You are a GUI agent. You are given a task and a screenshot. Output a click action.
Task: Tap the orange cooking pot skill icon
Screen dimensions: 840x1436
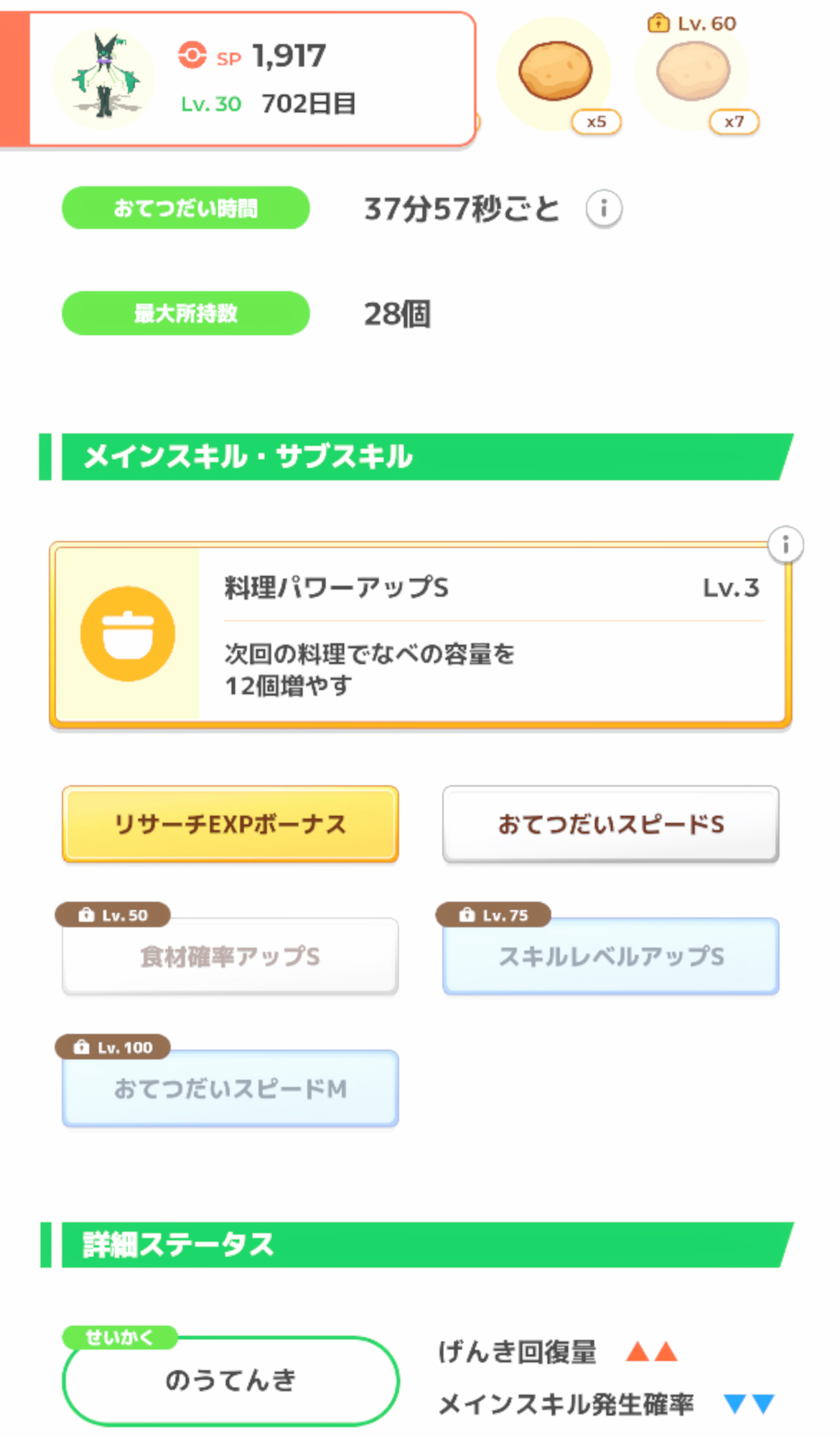(x=128, y=634)
